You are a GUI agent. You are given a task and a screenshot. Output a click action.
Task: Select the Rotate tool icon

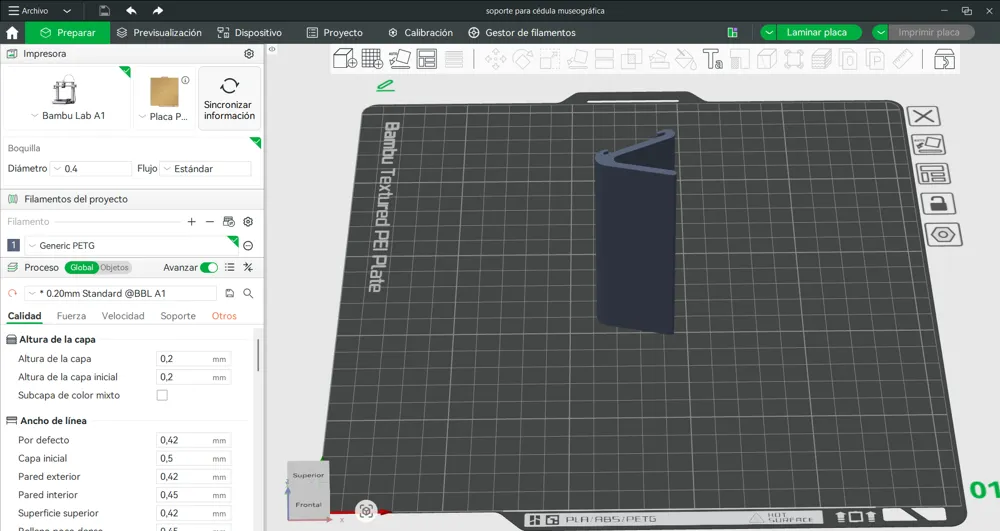pyautogui.click(x=522, y=59)
